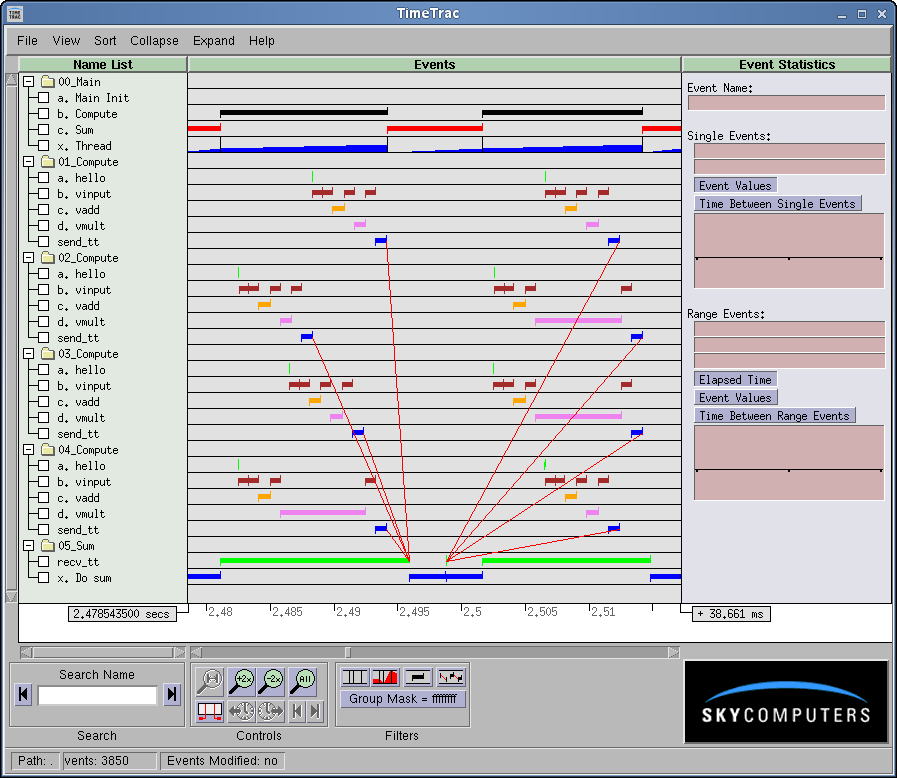The height and width of the screenshot is (778, 897).
Task: Toggle 'x. Do sum' checkbox
Action: tap(43, 578)
